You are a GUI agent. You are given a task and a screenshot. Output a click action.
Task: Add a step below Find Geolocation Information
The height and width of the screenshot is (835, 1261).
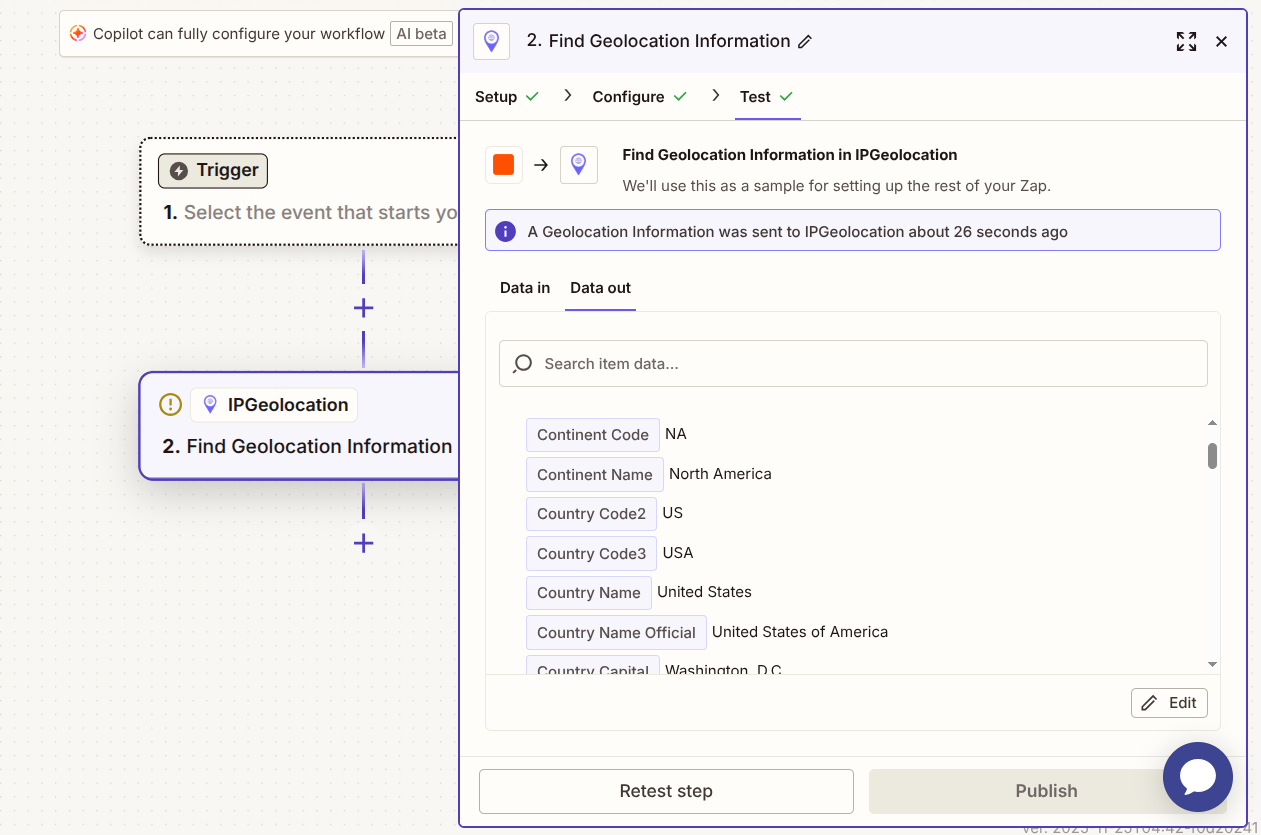363,543
